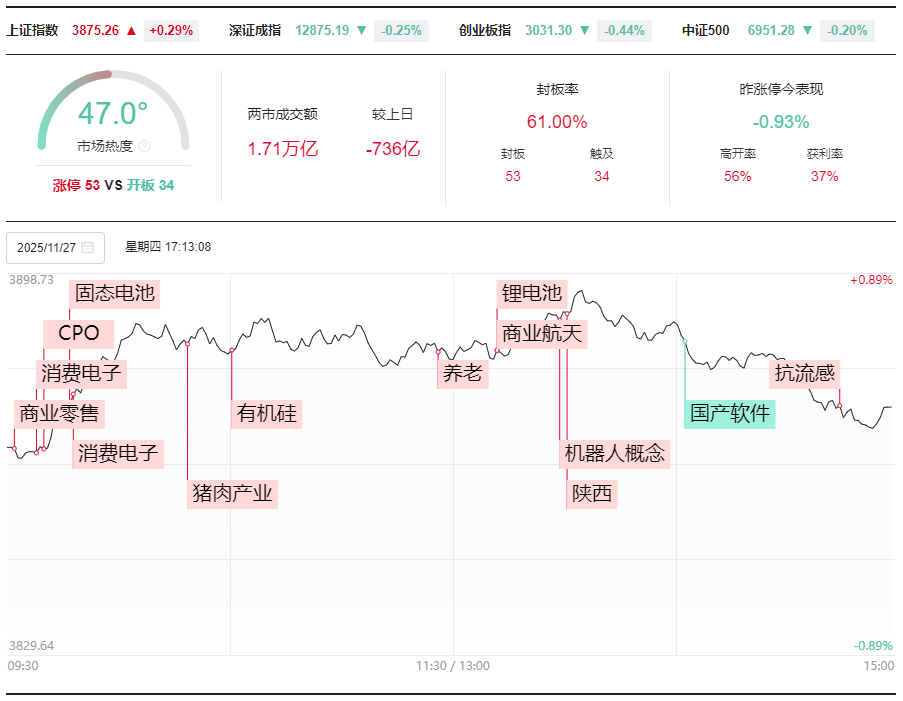The width and height of the screenshot is (903, 701).
Task: Open the 机器人概念 sector tag
Action: [614, 453]
